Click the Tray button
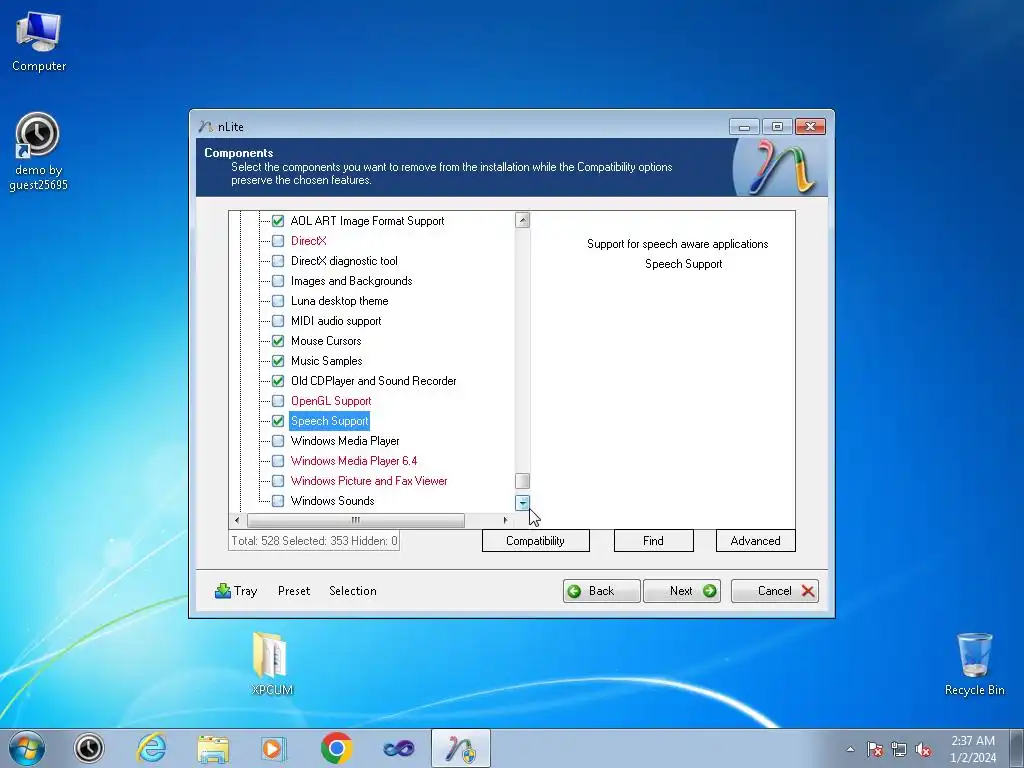Image resolution: width=1024 pixels, height=768 pixels. [236, 591]
